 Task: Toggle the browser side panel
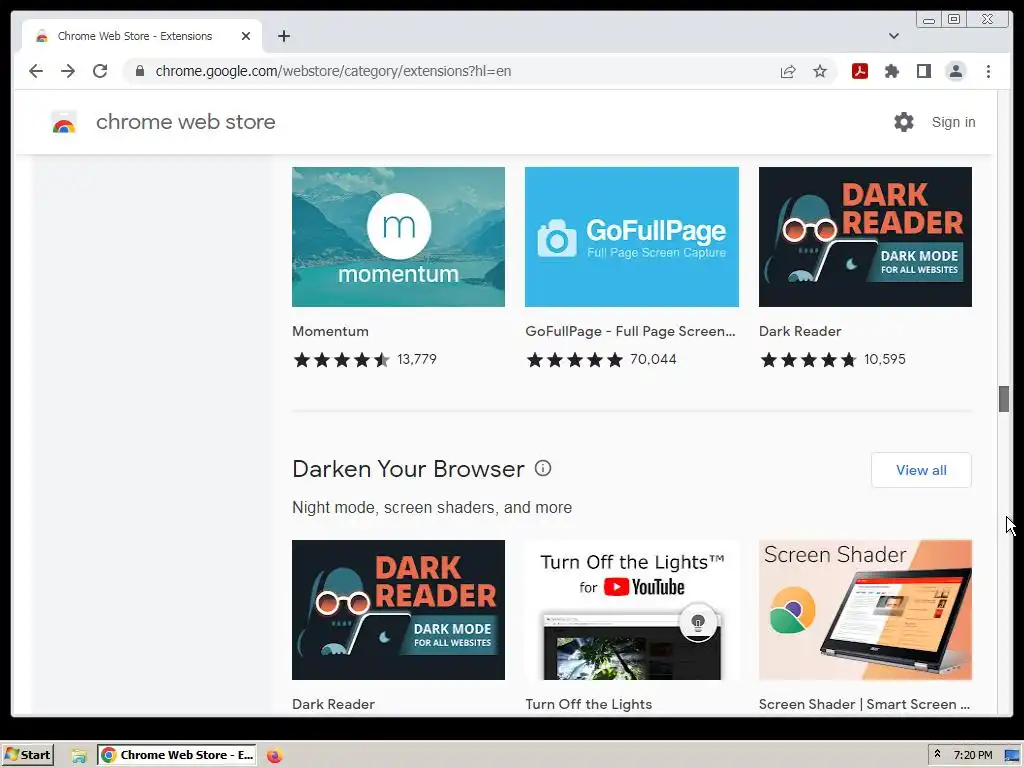(x=923, y=71)
